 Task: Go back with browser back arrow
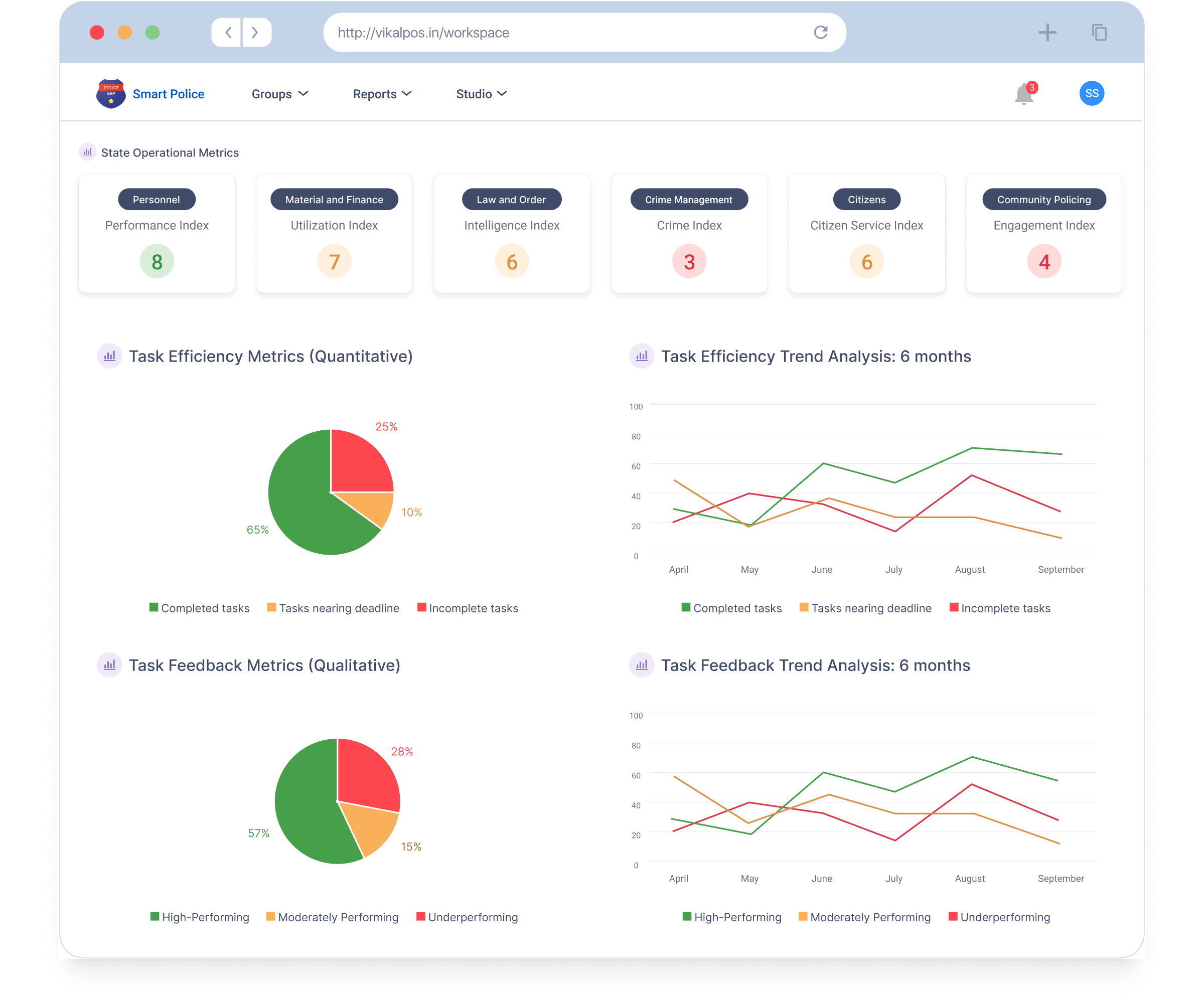[x=228, y=33]
